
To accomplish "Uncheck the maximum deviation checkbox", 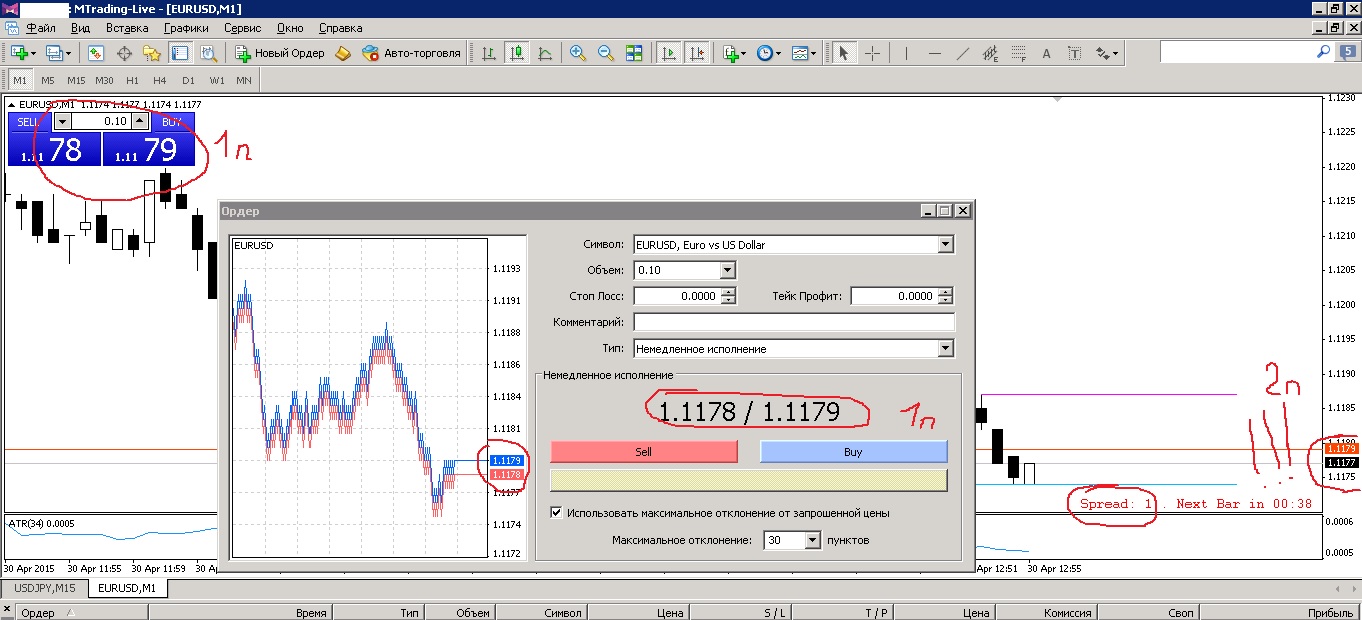I will (x=557, y=513).
